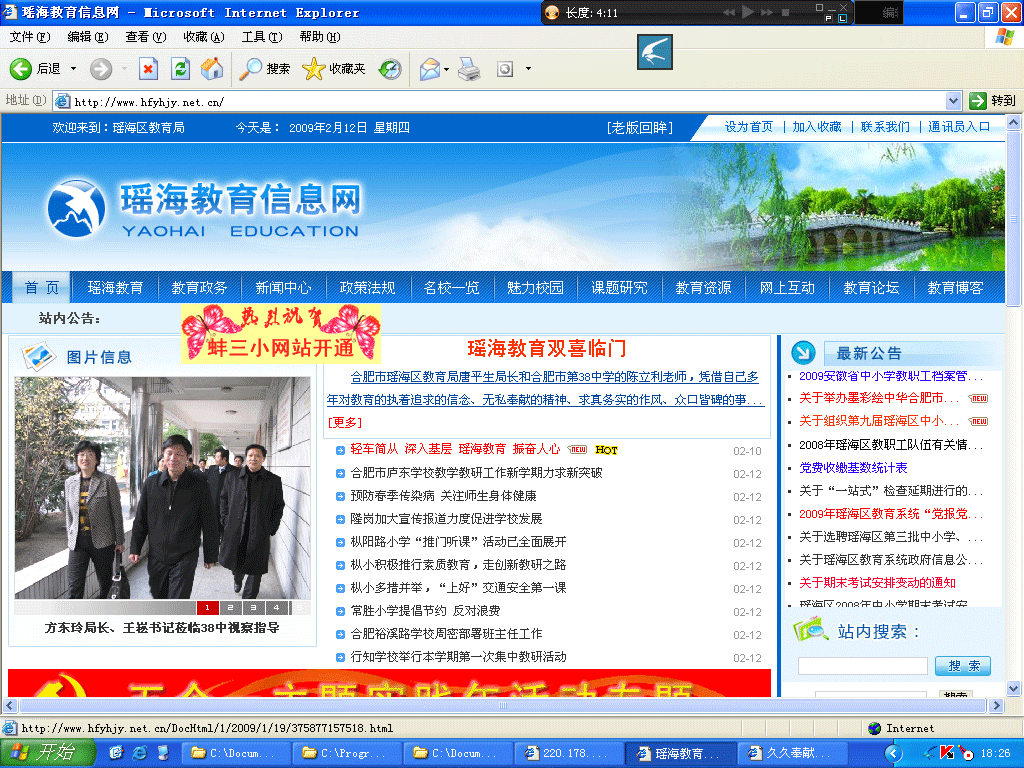Select the 名校一览 navigation tab
The width and height of the screenshot is (1024, 768).
click(x=451, y=287)
